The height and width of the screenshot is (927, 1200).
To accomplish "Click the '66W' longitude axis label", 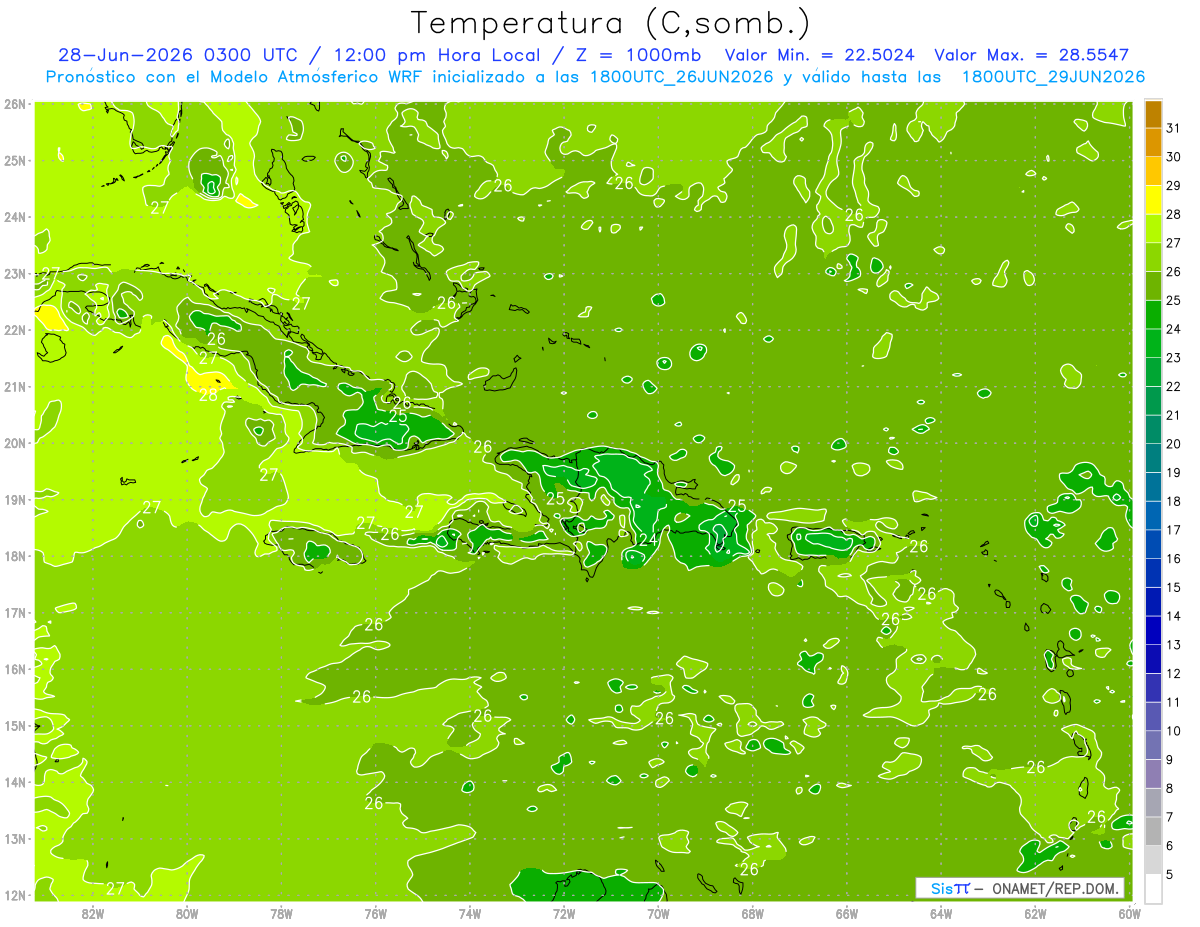I will pos(847,912).
